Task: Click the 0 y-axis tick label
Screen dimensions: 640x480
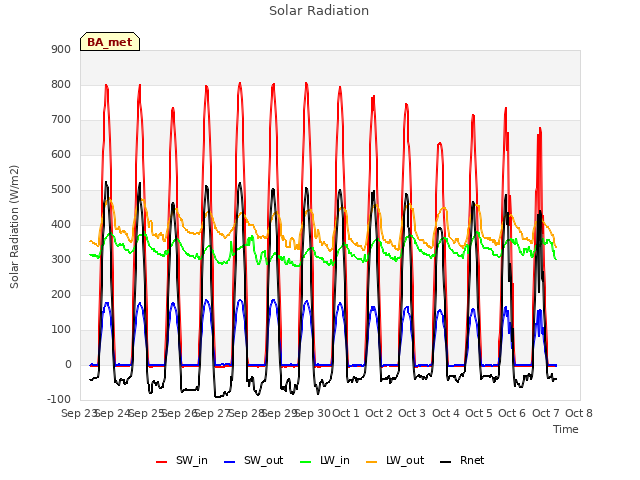Action: (x=68, y=365)
